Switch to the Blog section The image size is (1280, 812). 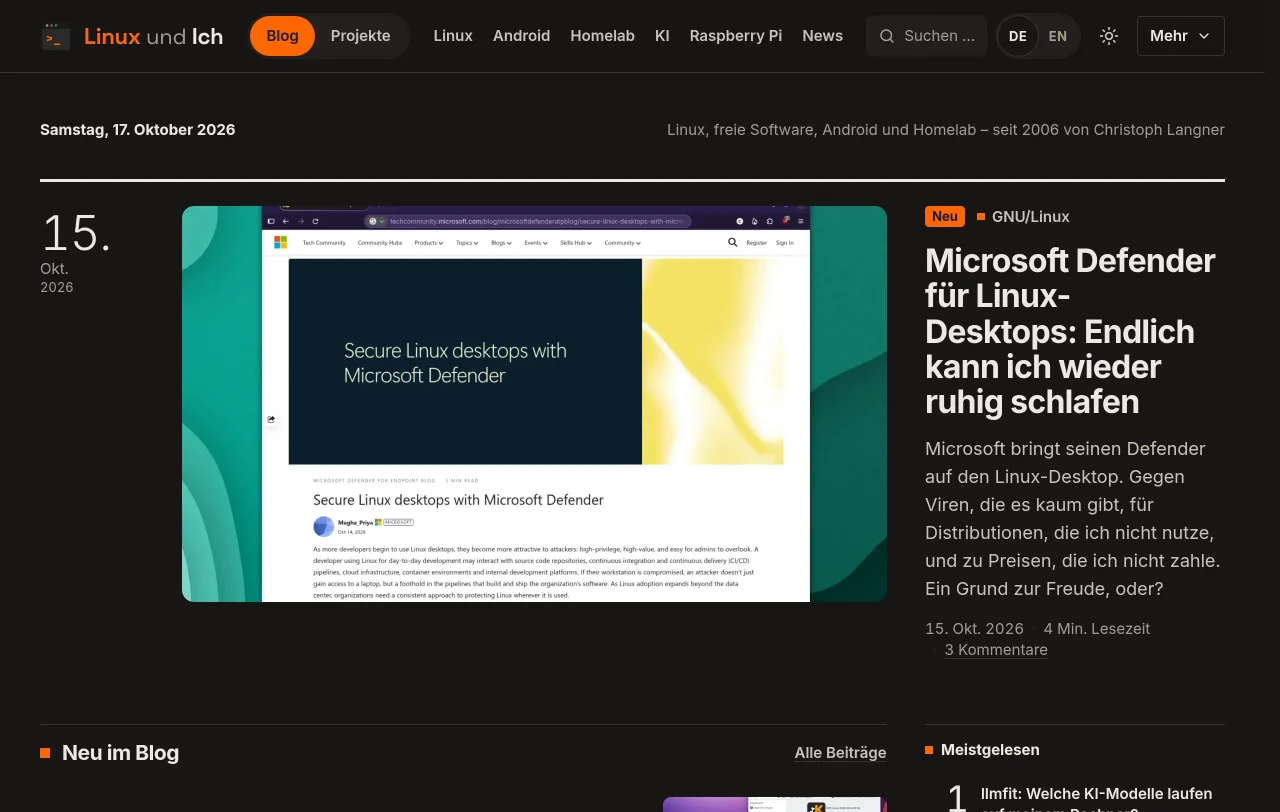pyautogui.click(x=282, y=36)
